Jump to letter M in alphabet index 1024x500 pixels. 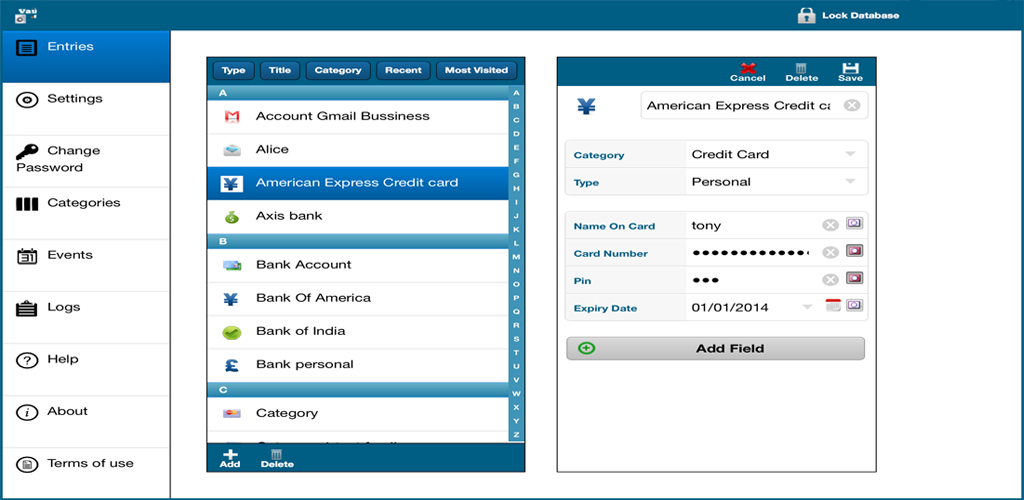516,257
